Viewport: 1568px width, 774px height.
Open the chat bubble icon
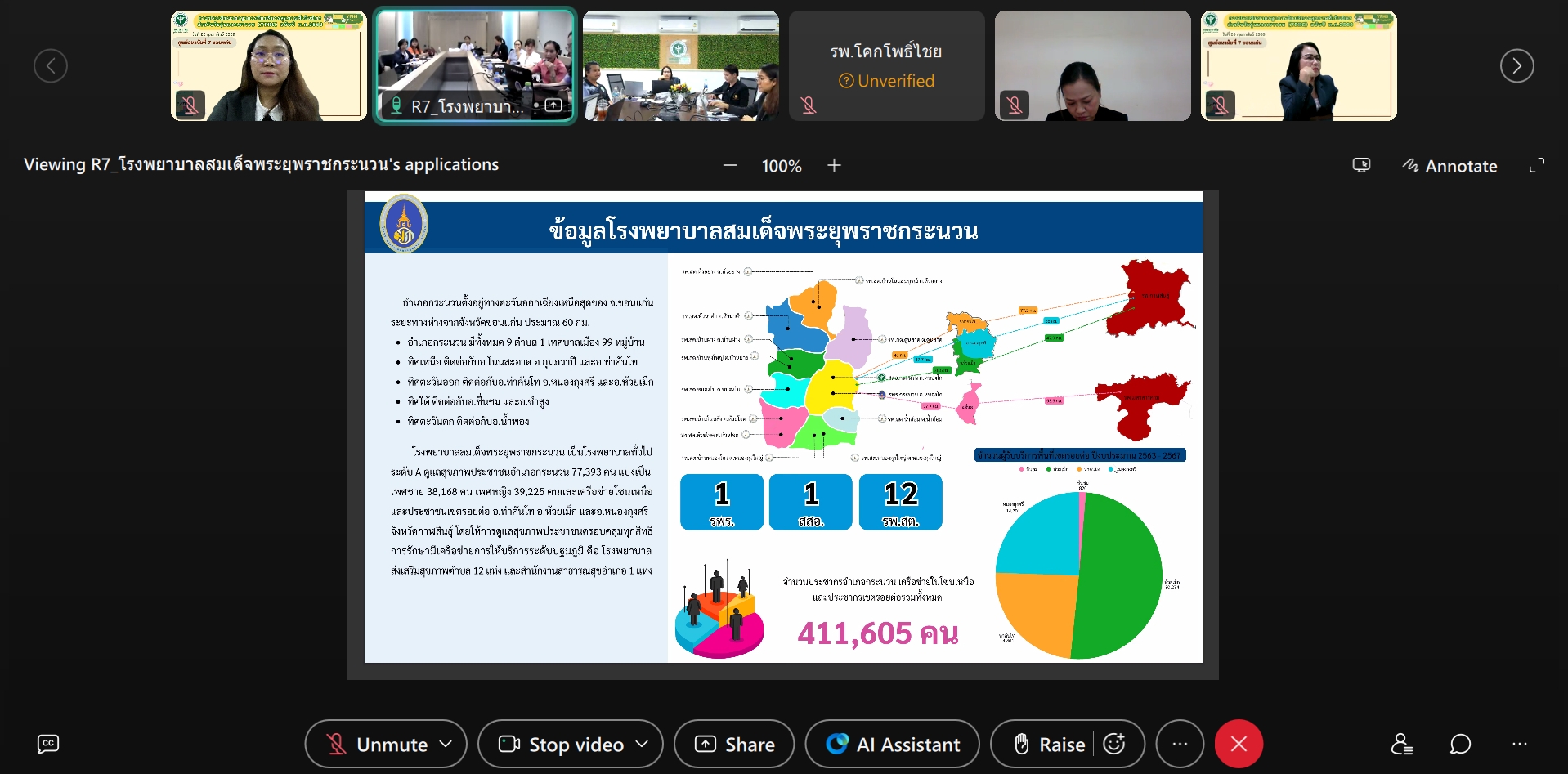[1460, 744]
